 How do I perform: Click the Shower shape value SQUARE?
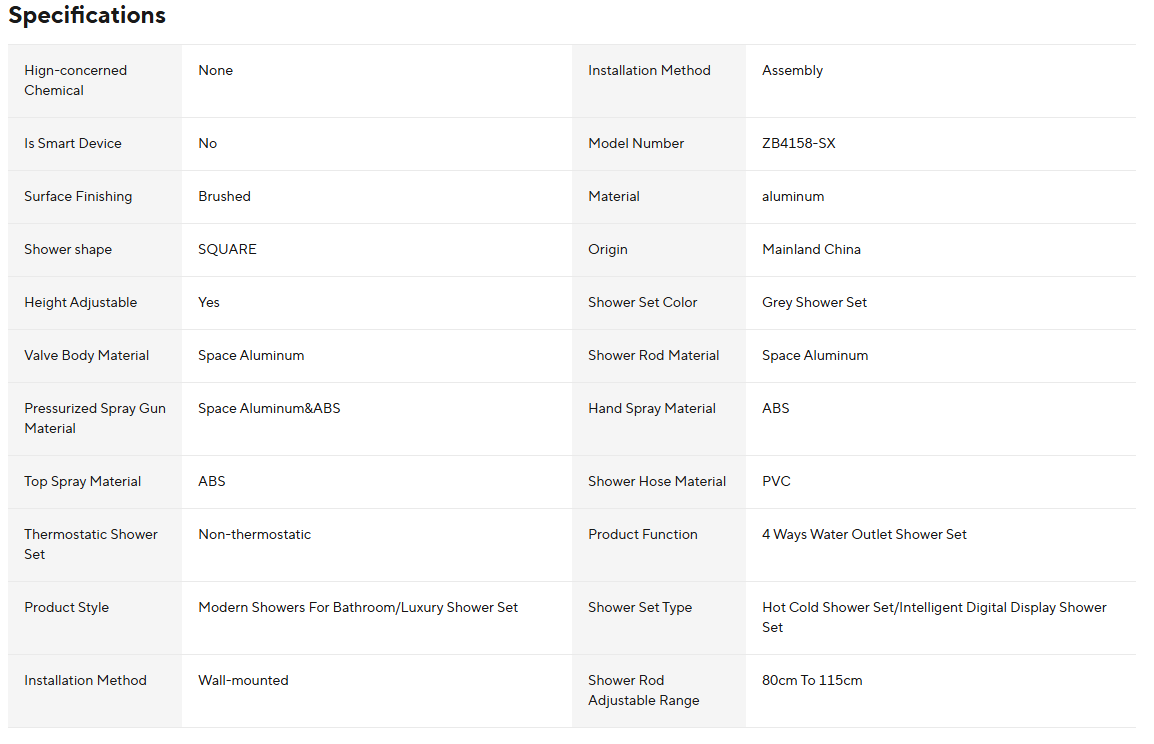tap(227, 249)
